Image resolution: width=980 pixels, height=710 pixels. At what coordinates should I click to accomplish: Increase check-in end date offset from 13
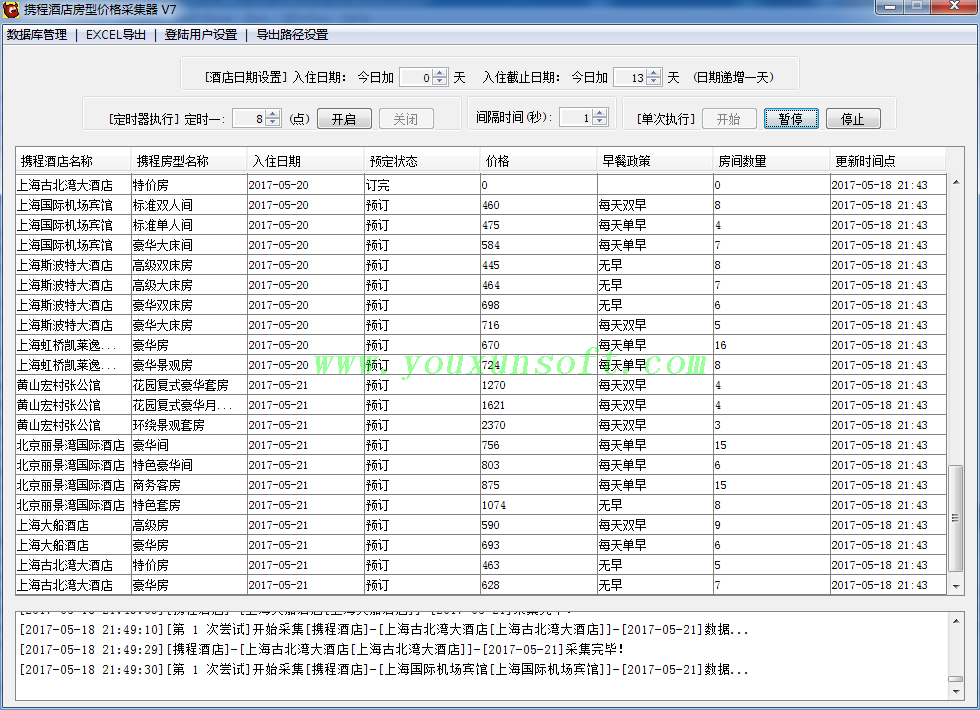(654, 73)
